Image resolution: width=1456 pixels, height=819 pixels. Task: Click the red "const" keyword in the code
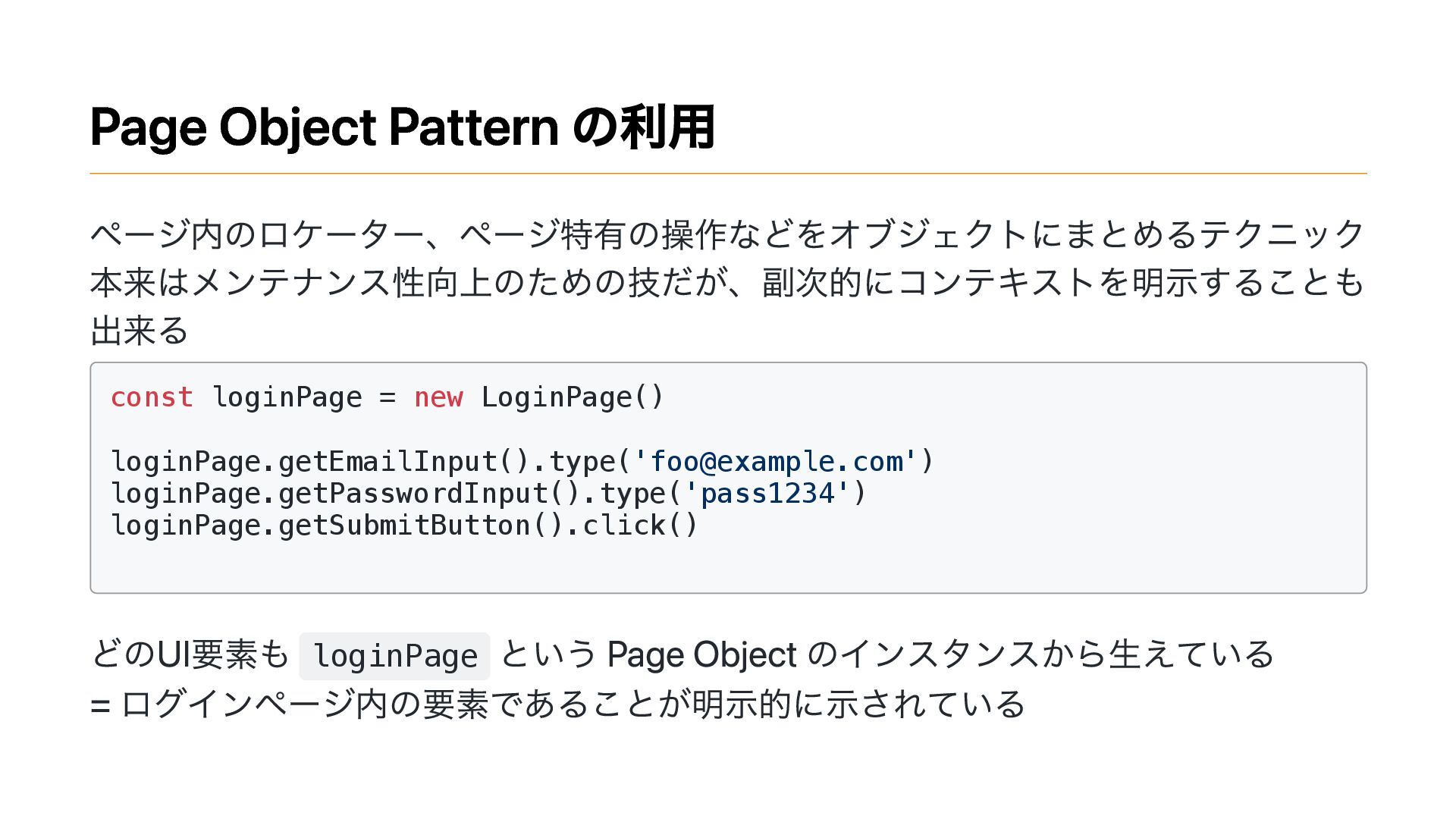152,397
